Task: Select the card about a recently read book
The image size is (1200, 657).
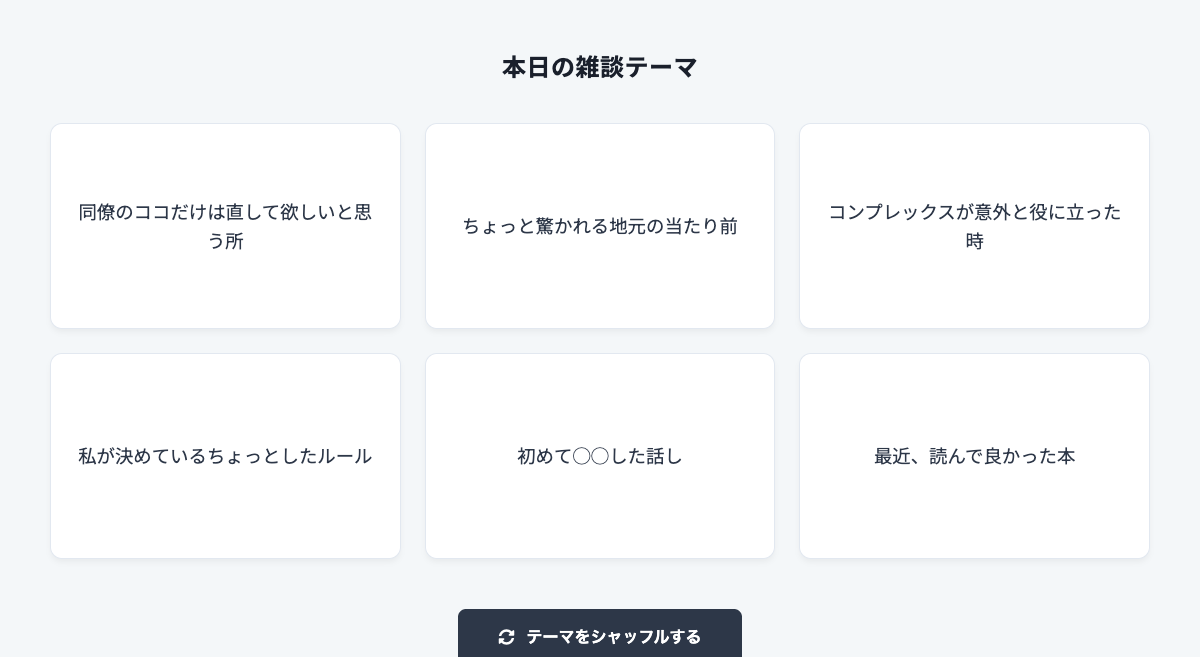Action: pos(974,456)
